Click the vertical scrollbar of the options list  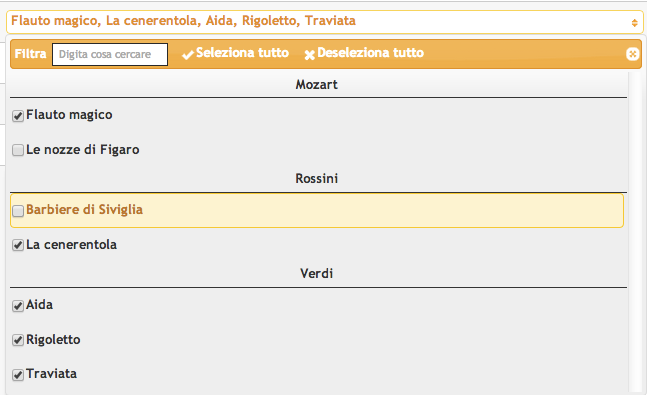tap(633, 231)
